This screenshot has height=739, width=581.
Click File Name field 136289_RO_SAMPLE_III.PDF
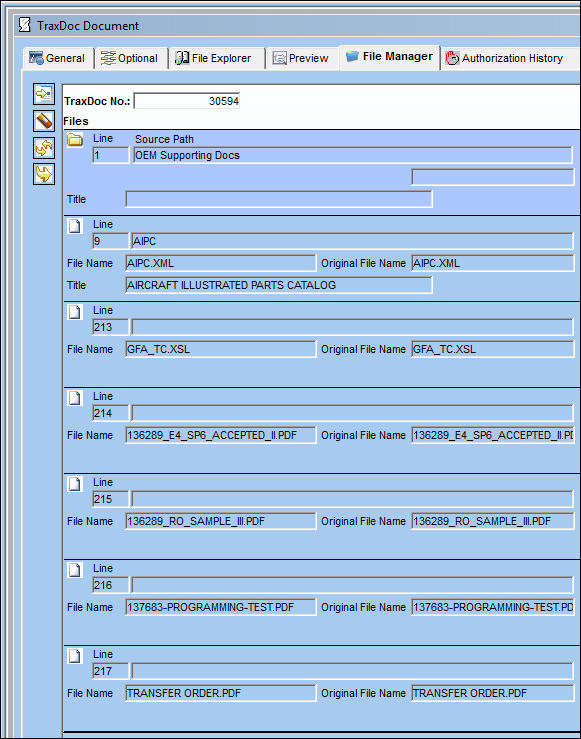pyautogui.click(x=221, y=521)
